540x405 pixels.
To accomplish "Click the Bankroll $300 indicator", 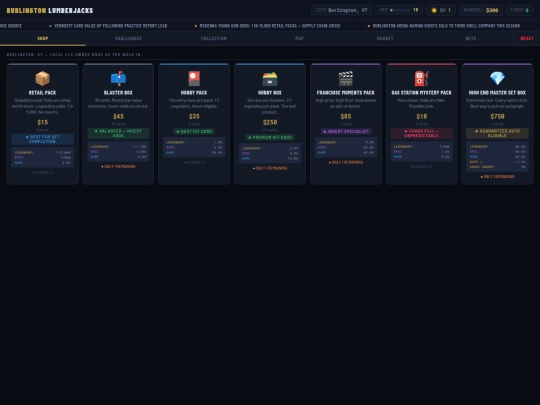I will (x=481, y=10).
